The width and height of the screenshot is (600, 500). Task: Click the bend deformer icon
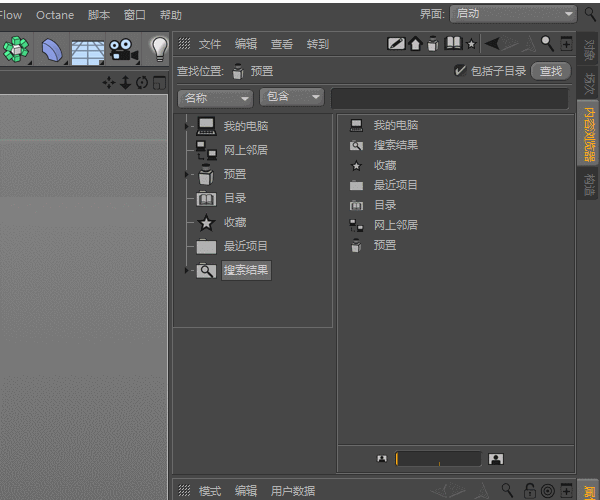click(x=52, y=50)
